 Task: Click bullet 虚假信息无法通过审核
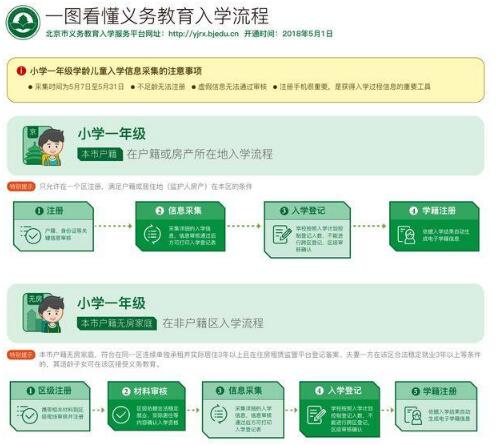coord(229,87)
